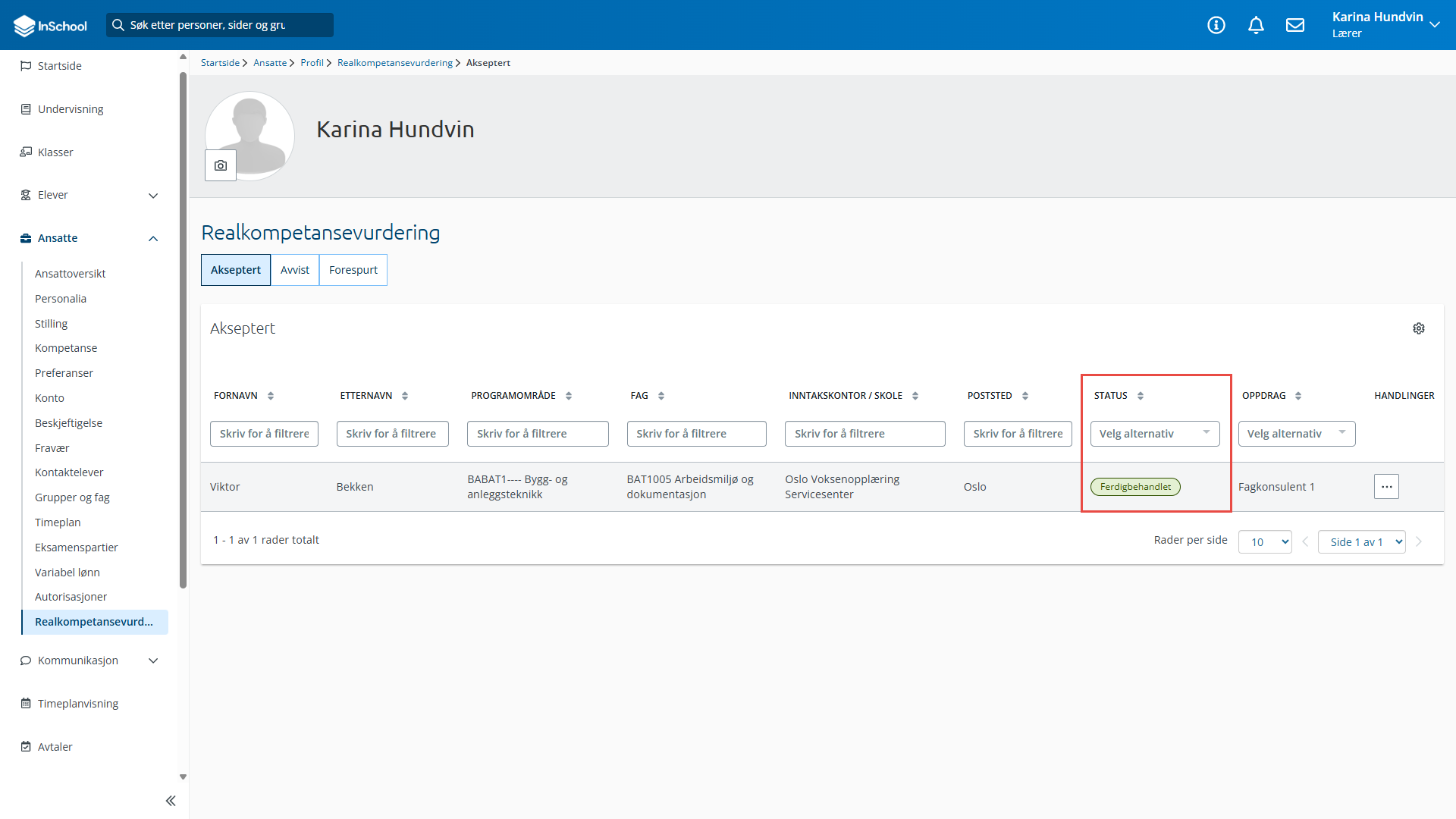
Task: Open row actions menu for Viktor Bekken
Action: pos(1386,487)
